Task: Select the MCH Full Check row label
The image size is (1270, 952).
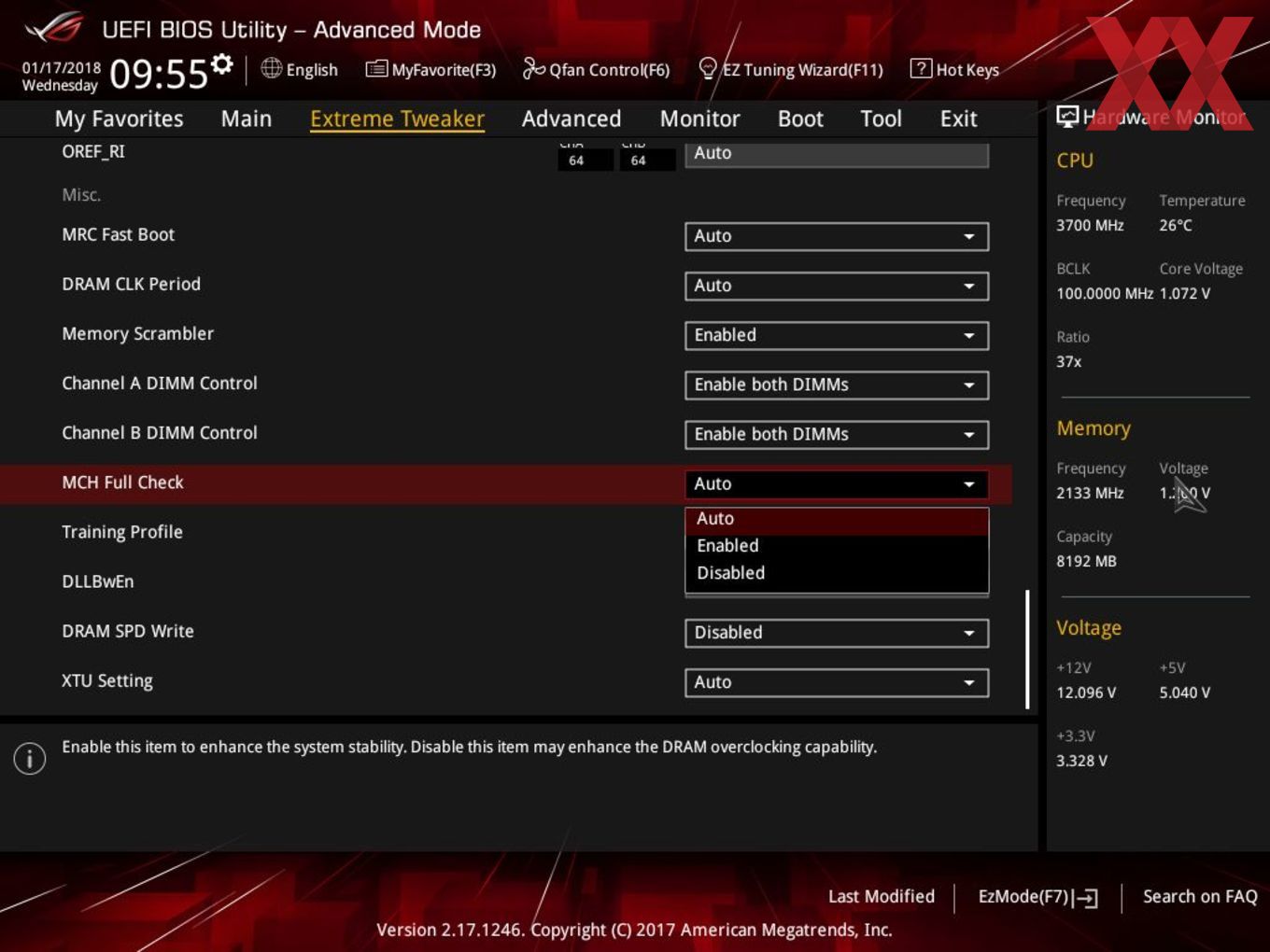Action: pyautogui.click(x=122, y=483)
